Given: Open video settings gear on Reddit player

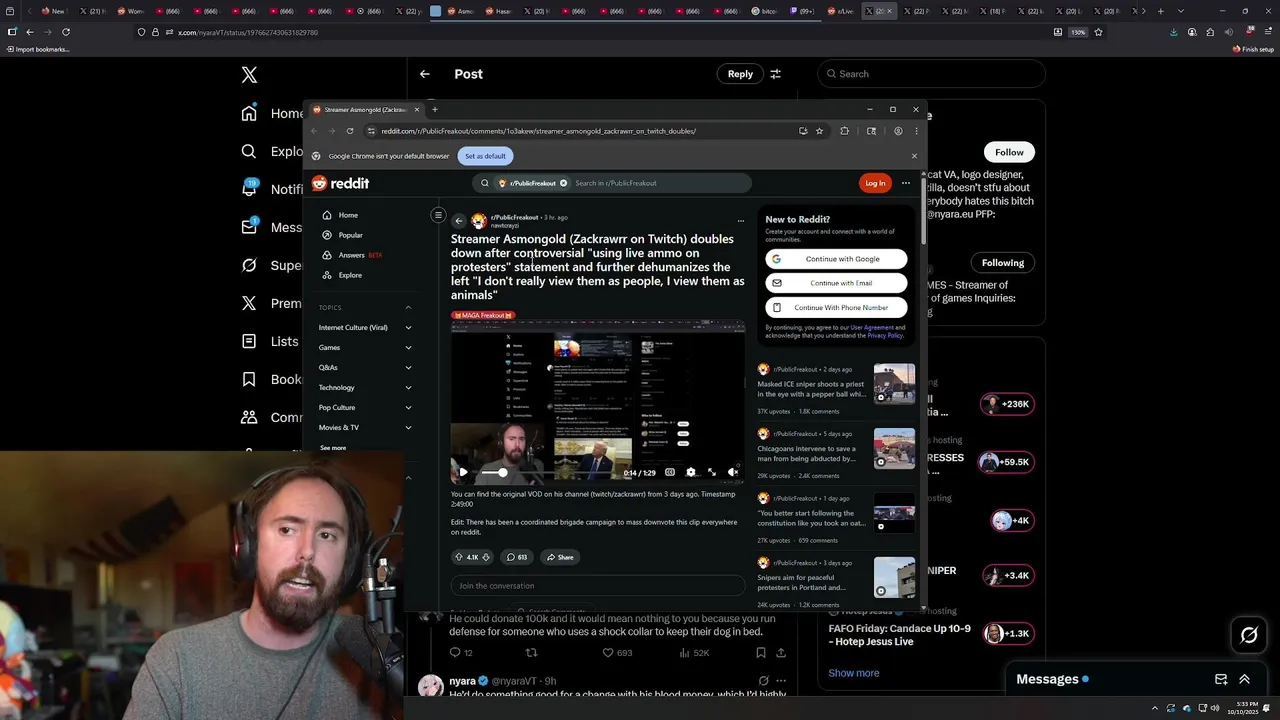Looking at the screenshot, I should (x=690, y=472).
